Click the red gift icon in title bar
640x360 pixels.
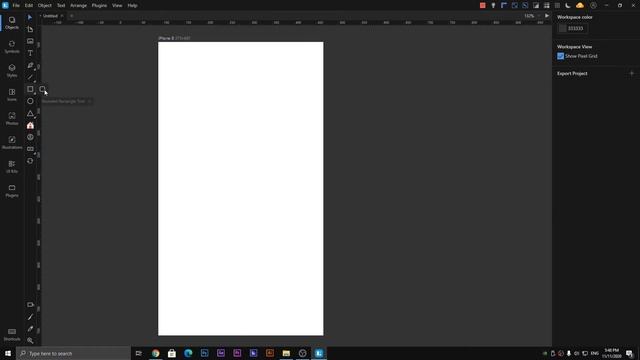483,5
